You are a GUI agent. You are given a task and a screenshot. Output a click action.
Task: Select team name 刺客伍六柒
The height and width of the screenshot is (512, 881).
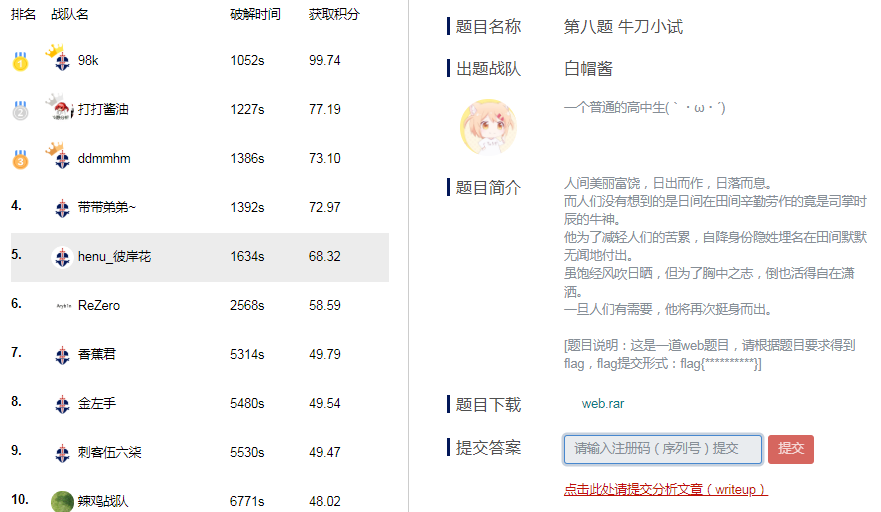(x=110, y=452)
